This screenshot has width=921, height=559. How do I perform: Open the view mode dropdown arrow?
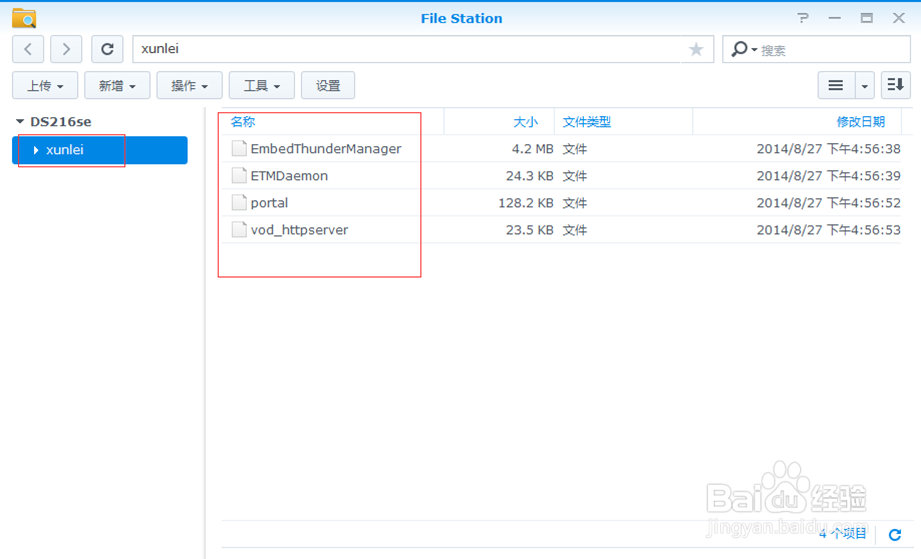click(865, 86)
